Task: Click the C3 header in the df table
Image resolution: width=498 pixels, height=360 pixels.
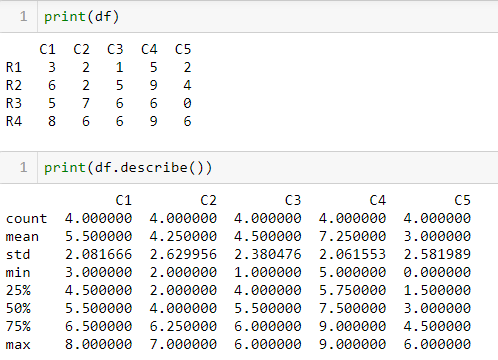Action: 115,50
